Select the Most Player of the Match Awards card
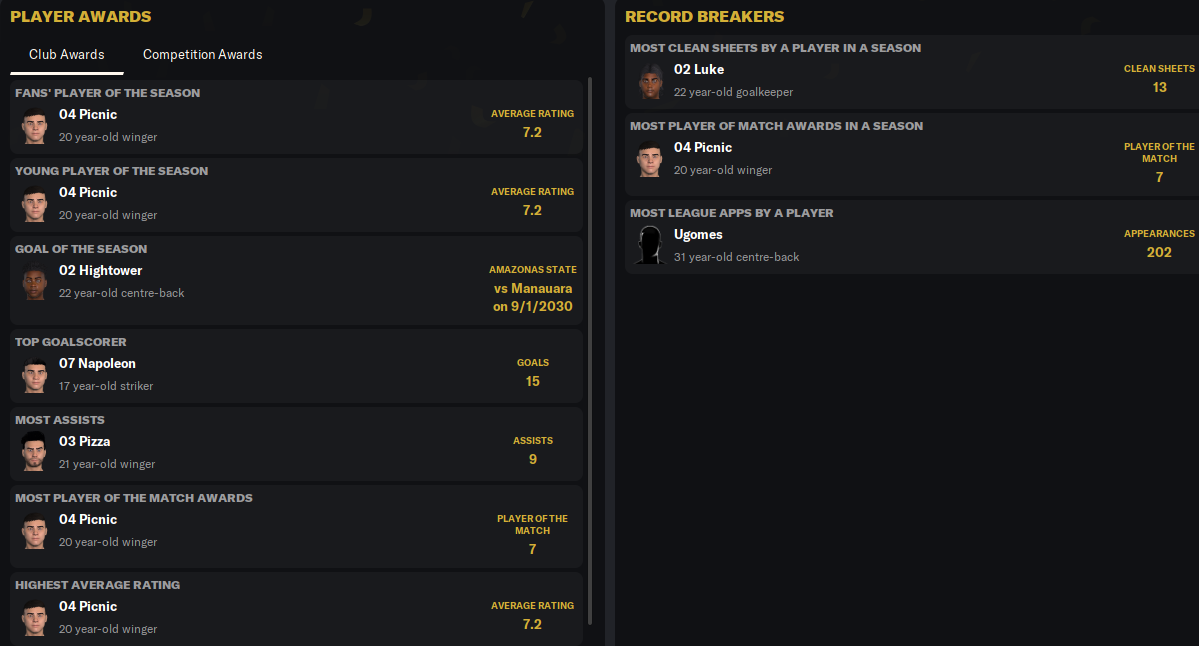 click(x=297, y=526)
